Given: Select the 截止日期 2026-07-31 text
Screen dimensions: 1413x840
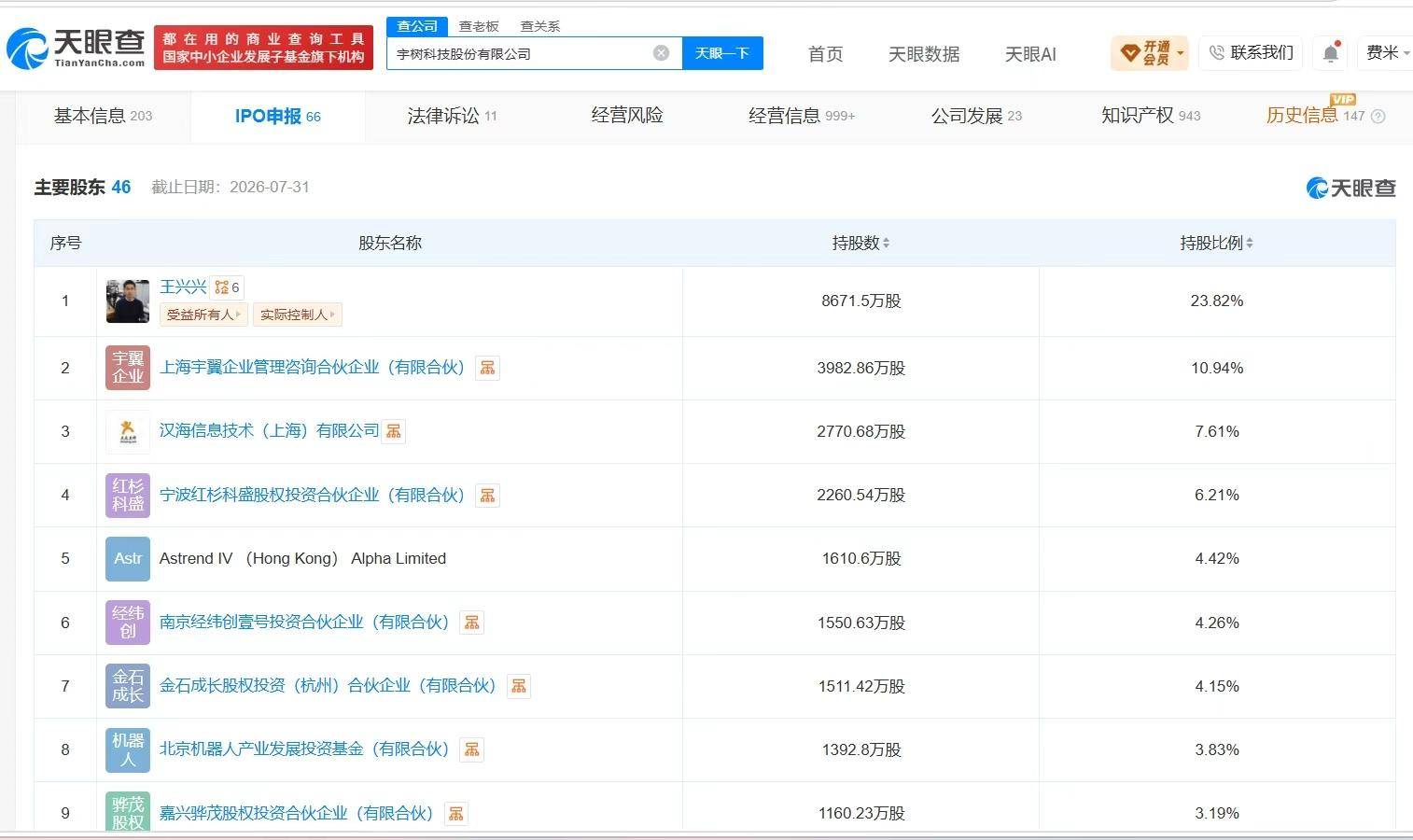Looking at the screenshot, I should pos(231,187).
